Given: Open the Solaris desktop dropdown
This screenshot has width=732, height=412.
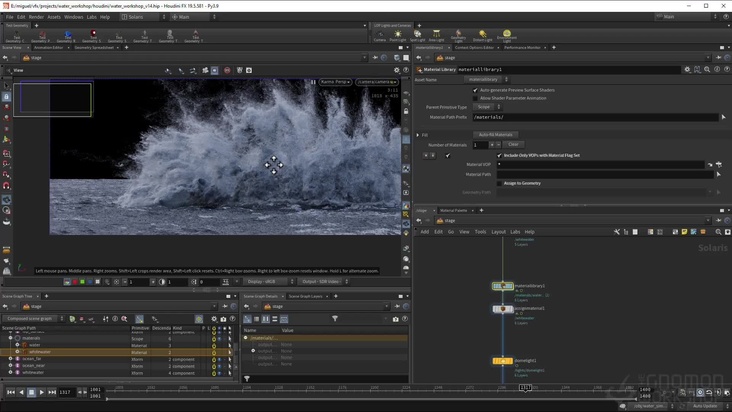Looking at the screenshot, I should [143, 17].
